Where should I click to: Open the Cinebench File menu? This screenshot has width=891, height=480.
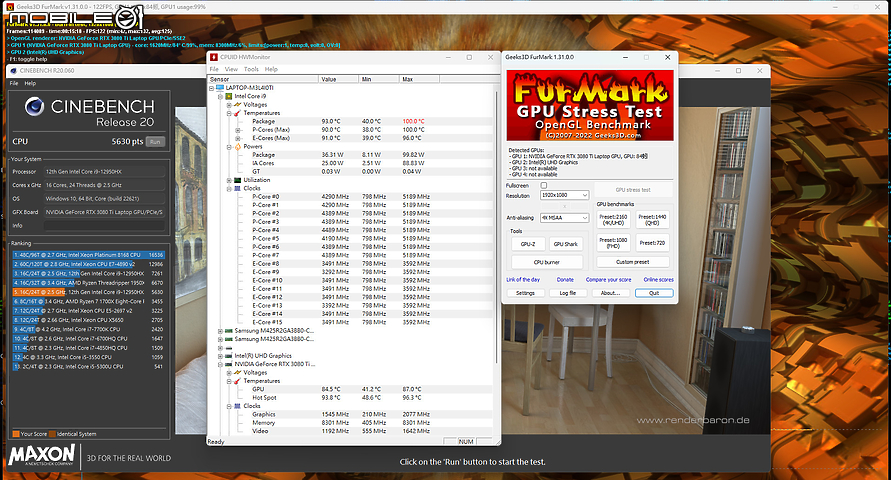14,84
